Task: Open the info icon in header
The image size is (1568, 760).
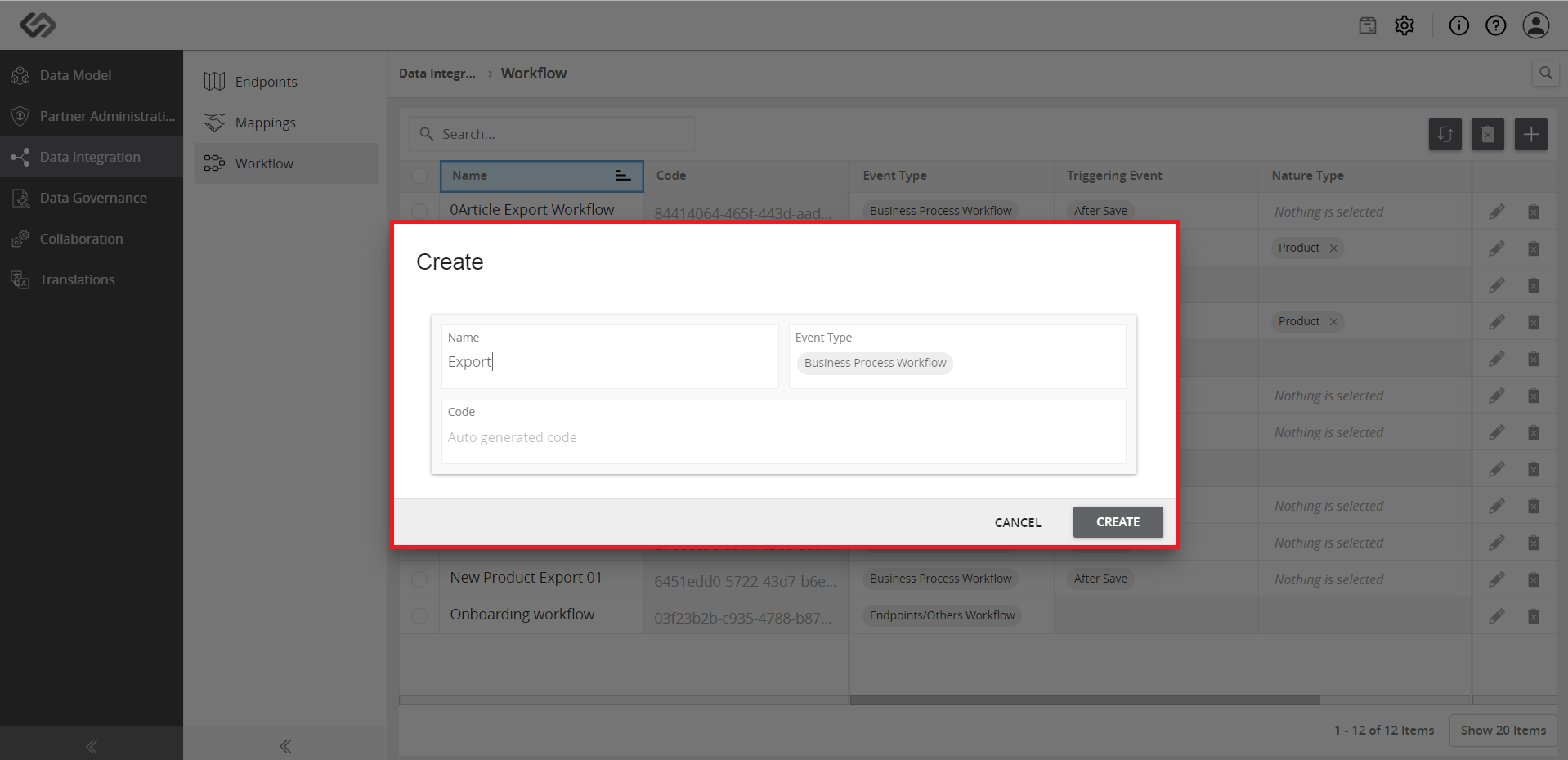Action: (1459, 25)
